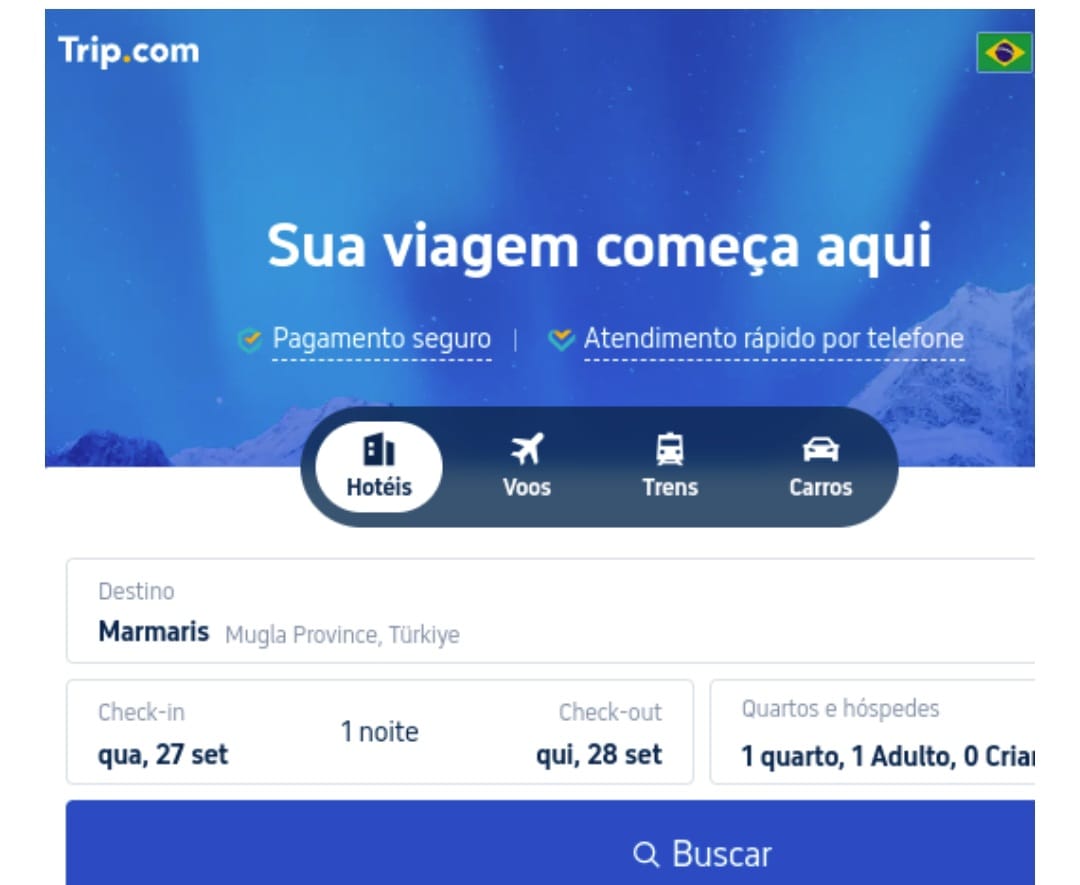The width and height of the screenshot is (1080, 885).
Task: Click the Atendimento rápido heart check icon
Action: [x=561, y=339]
